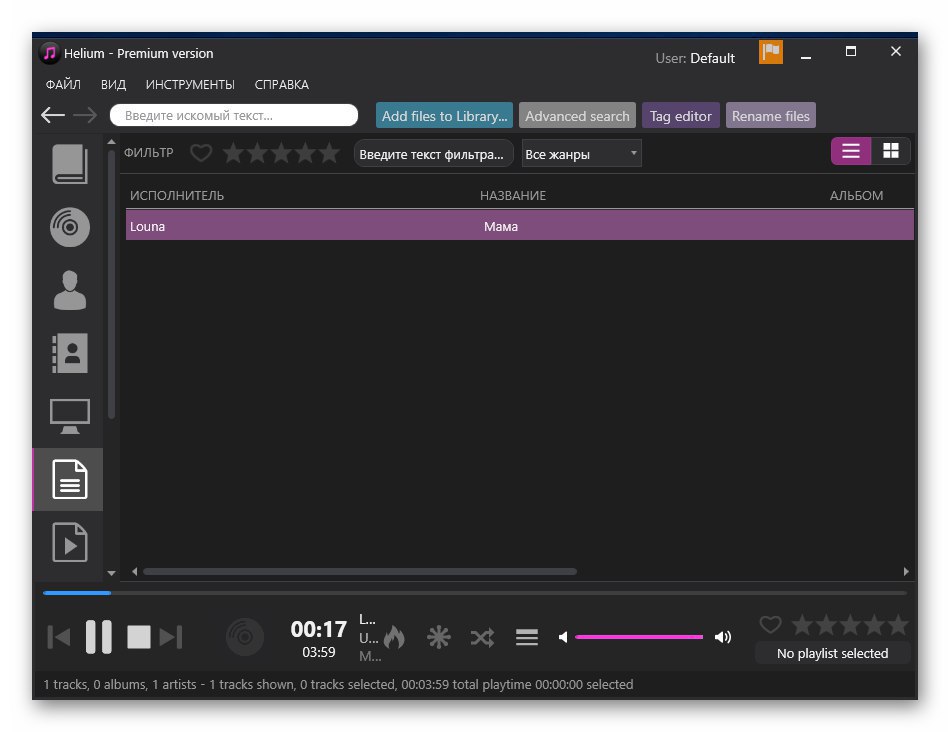Screen dimensions: 950x732
Task: Click sidebar scroll down arrow
Action: (111, 573)
